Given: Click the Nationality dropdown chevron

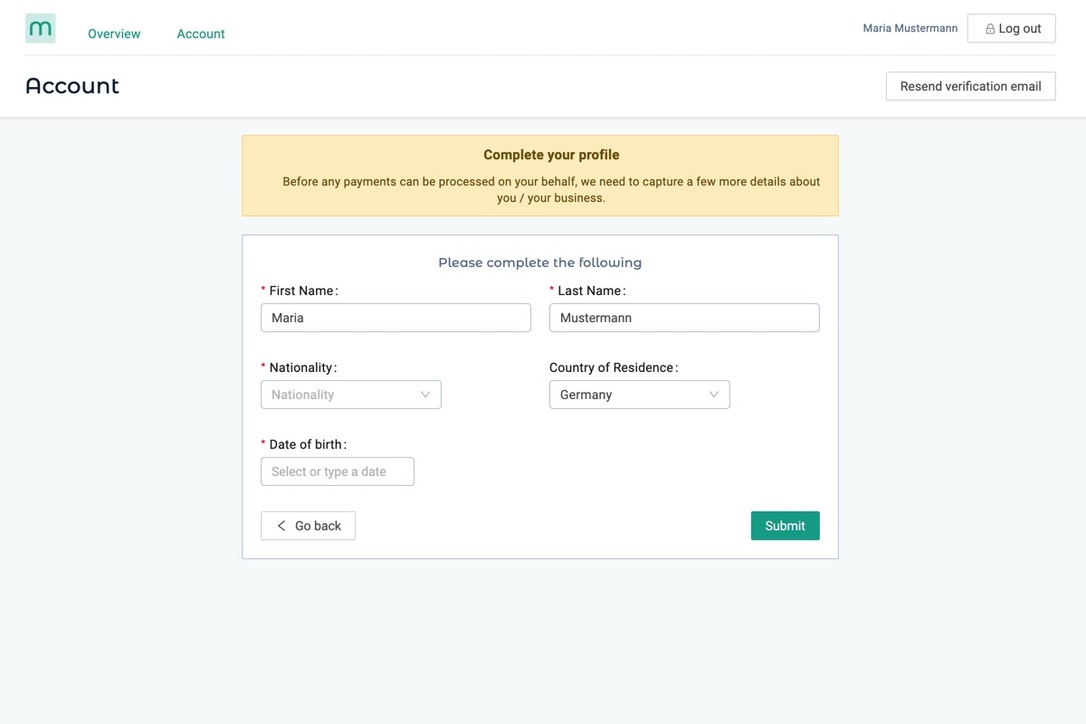Looking at the screenshot, I should [x=425, y=394].
